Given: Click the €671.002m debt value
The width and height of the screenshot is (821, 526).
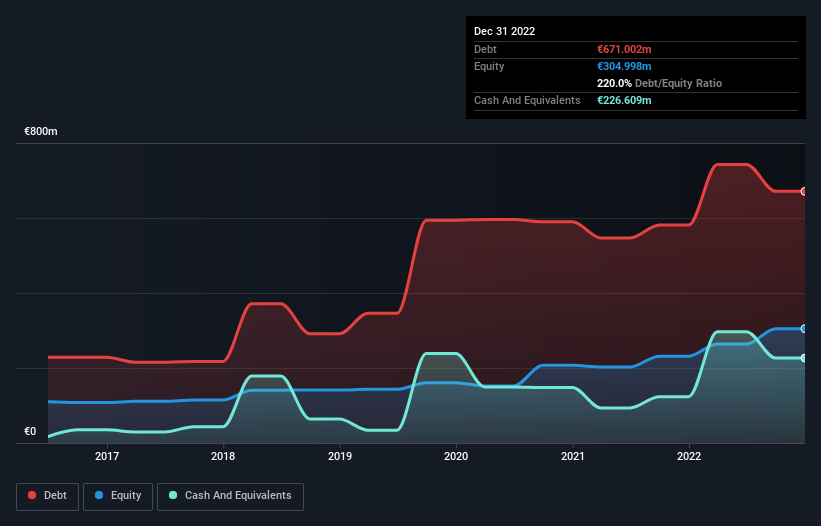Looking at the screenshot, I should pos(624,49).
